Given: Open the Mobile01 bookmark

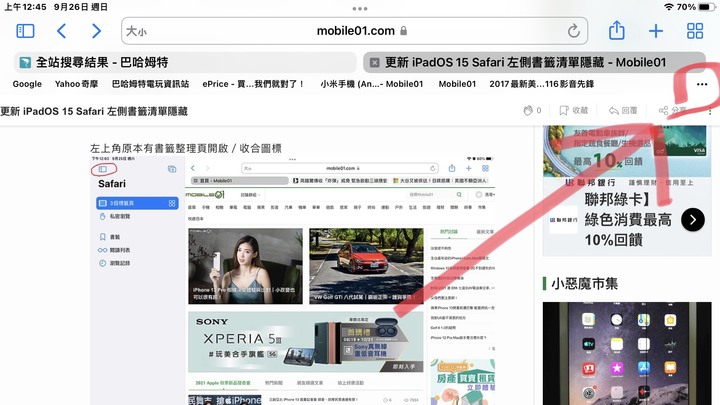Looking at the screenshot, I should 457,84.
